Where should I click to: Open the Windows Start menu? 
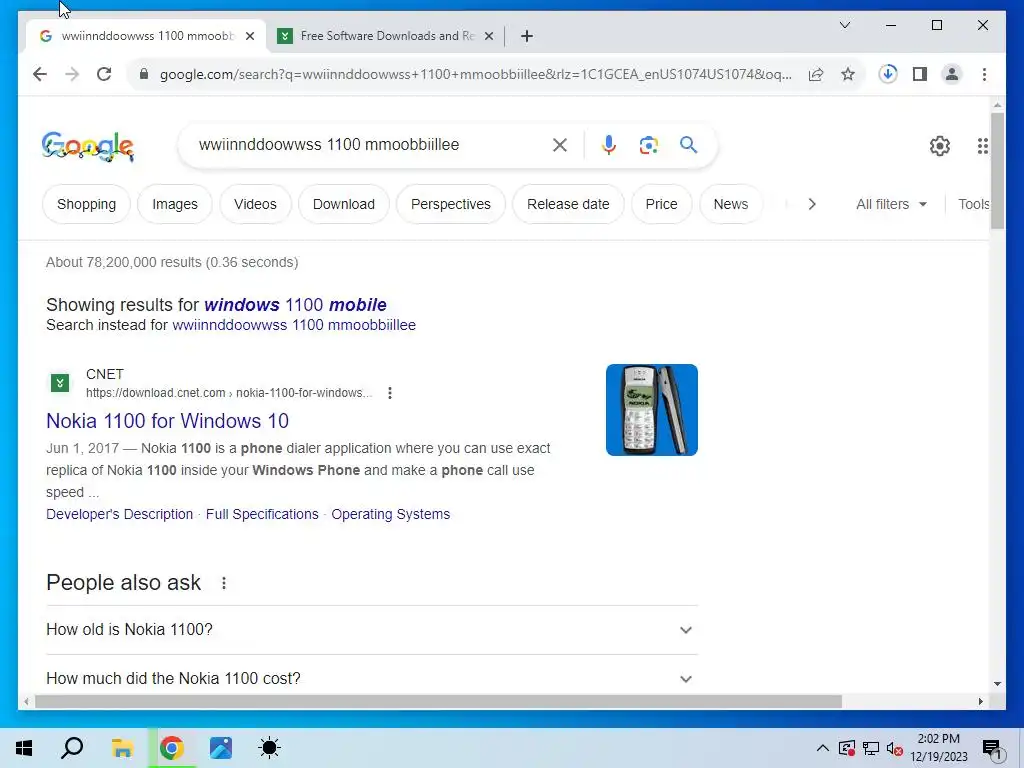24,748
